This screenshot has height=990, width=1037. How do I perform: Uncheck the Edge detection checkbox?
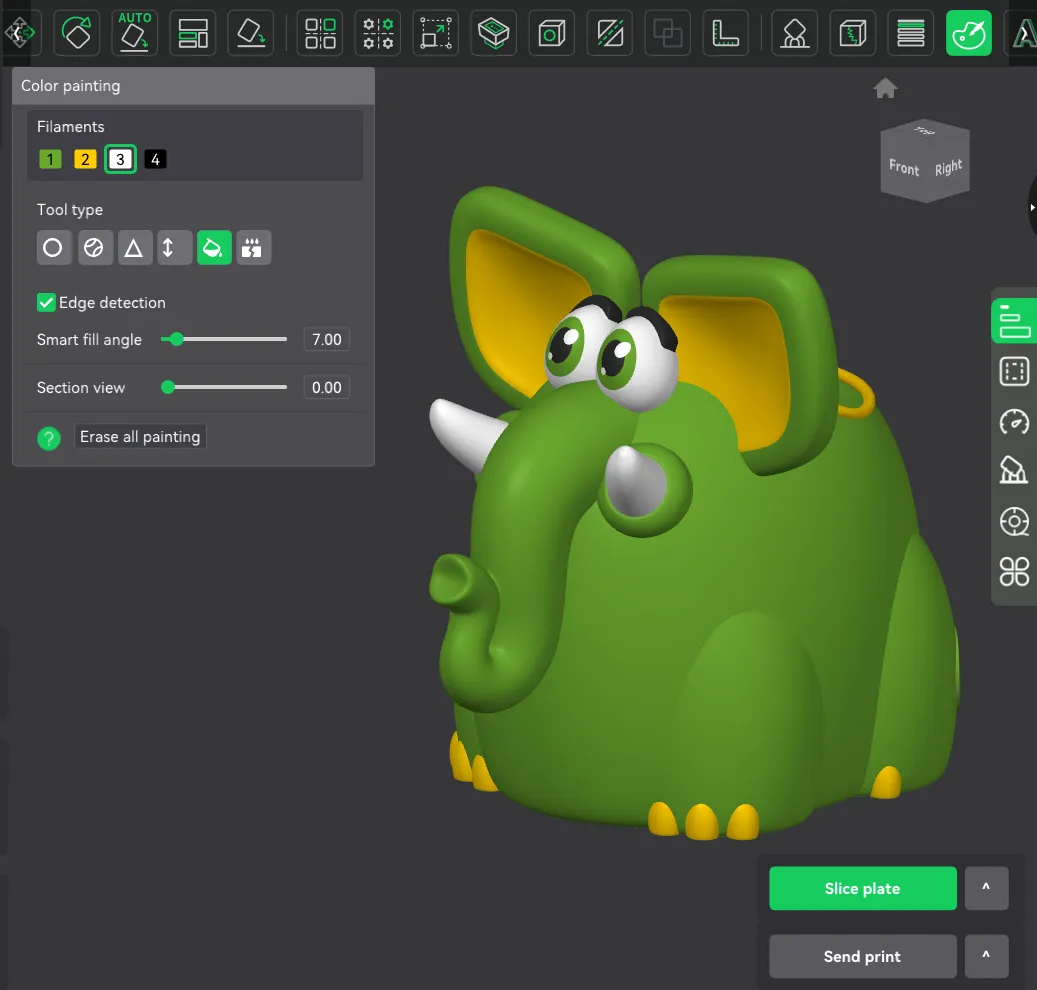click(x=46, y=302)
